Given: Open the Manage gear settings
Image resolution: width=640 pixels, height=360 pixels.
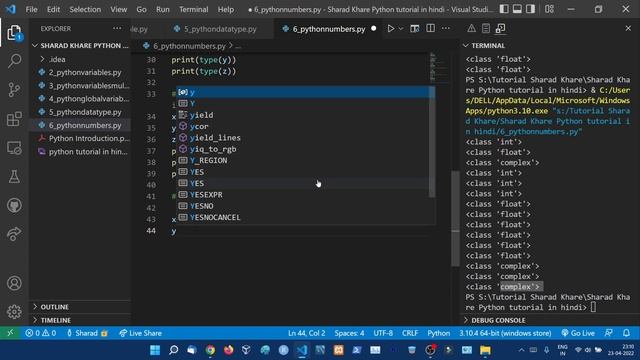Looking at the screenshot, I should point(14,311).
